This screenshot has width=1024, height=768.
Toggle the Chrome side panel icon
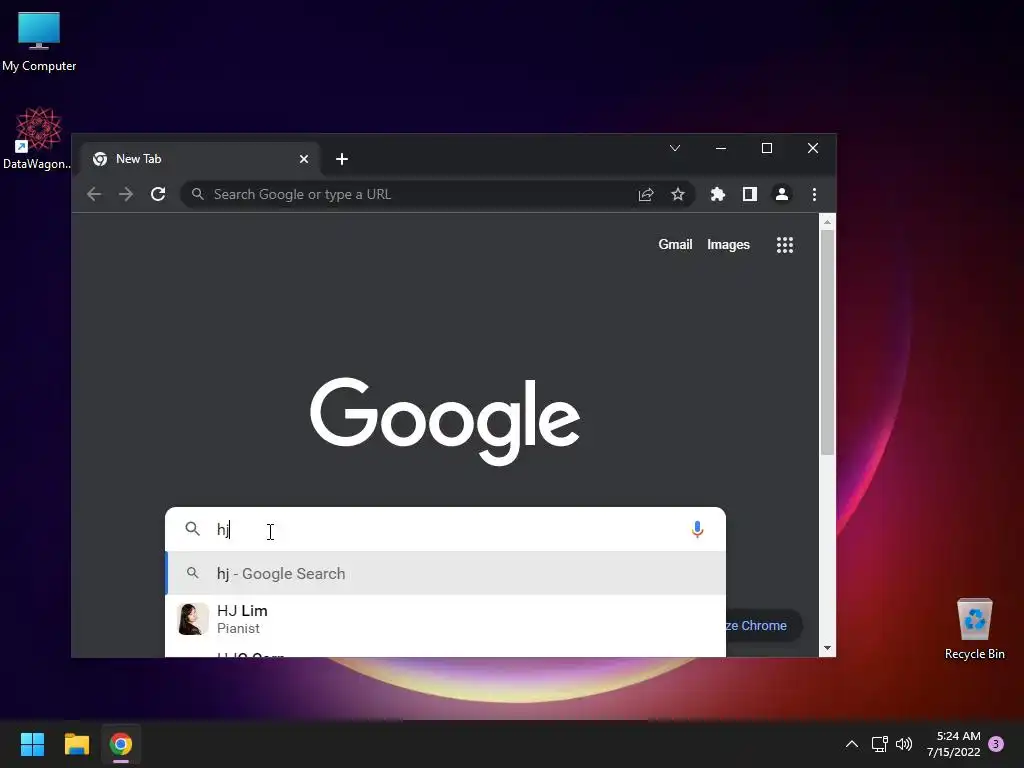click(750, 194)
